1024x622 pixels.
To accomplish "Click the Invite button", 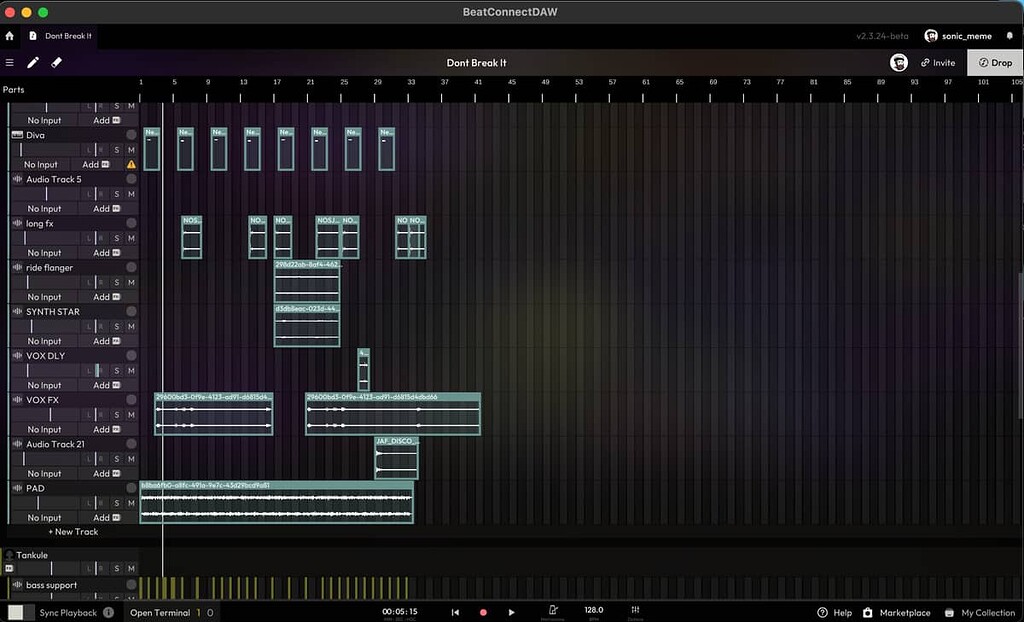I will click(938, 62).
